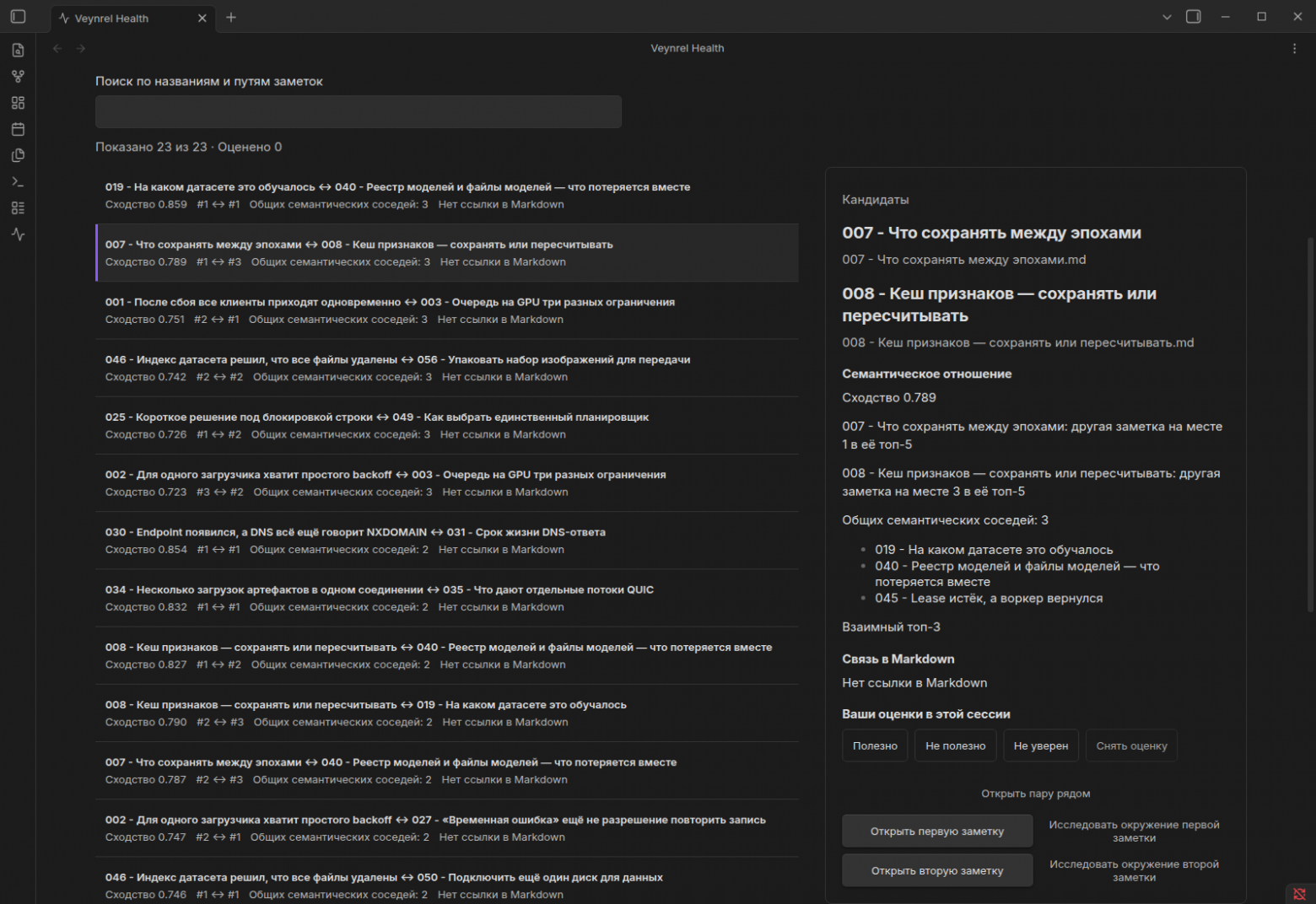Open graph view from the ribbon
The width and height of the screenshot is (1316, 904).
pos(18,77)
